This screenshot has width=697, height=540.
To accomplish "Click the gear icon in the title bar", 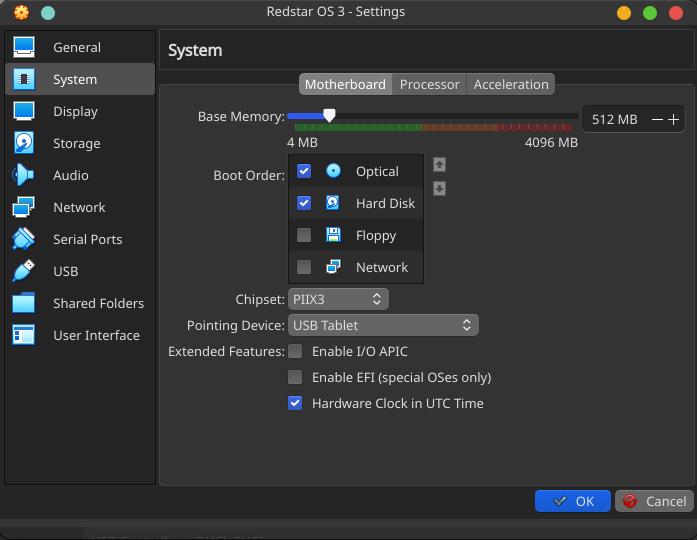I will pyautogui.click(x=21, y=12).
